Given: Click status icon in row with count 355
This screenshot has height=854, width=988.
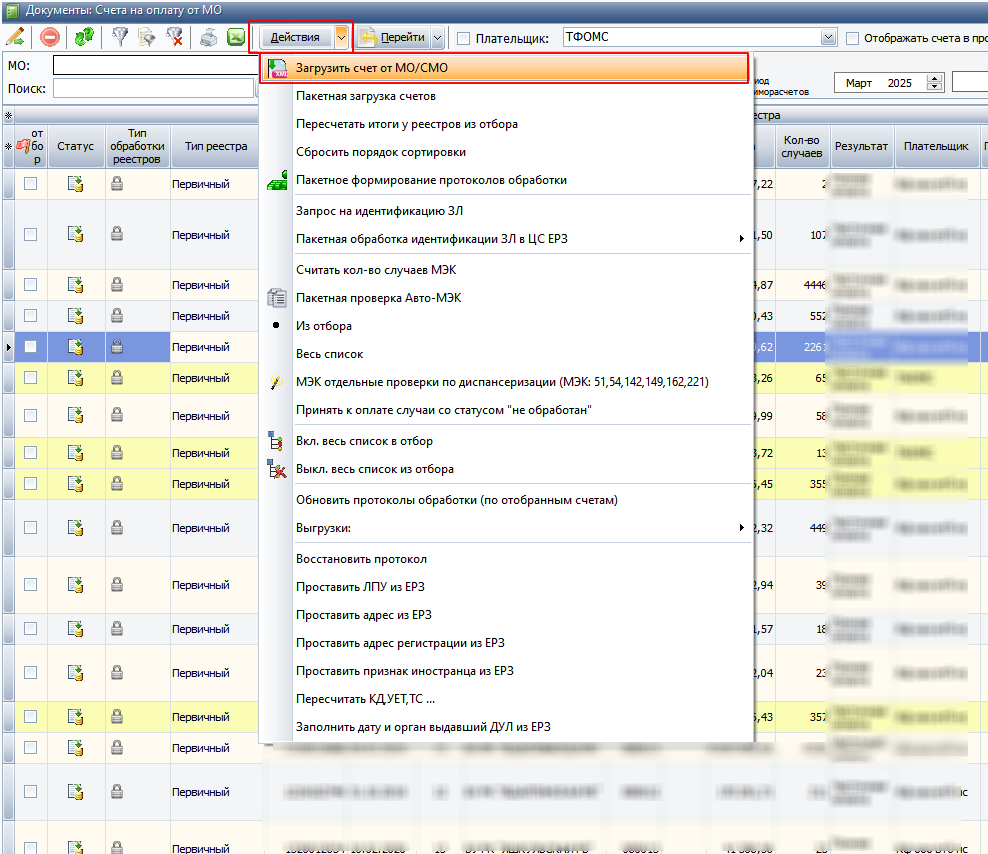Looking at the screenshot, I should point(76,483).
